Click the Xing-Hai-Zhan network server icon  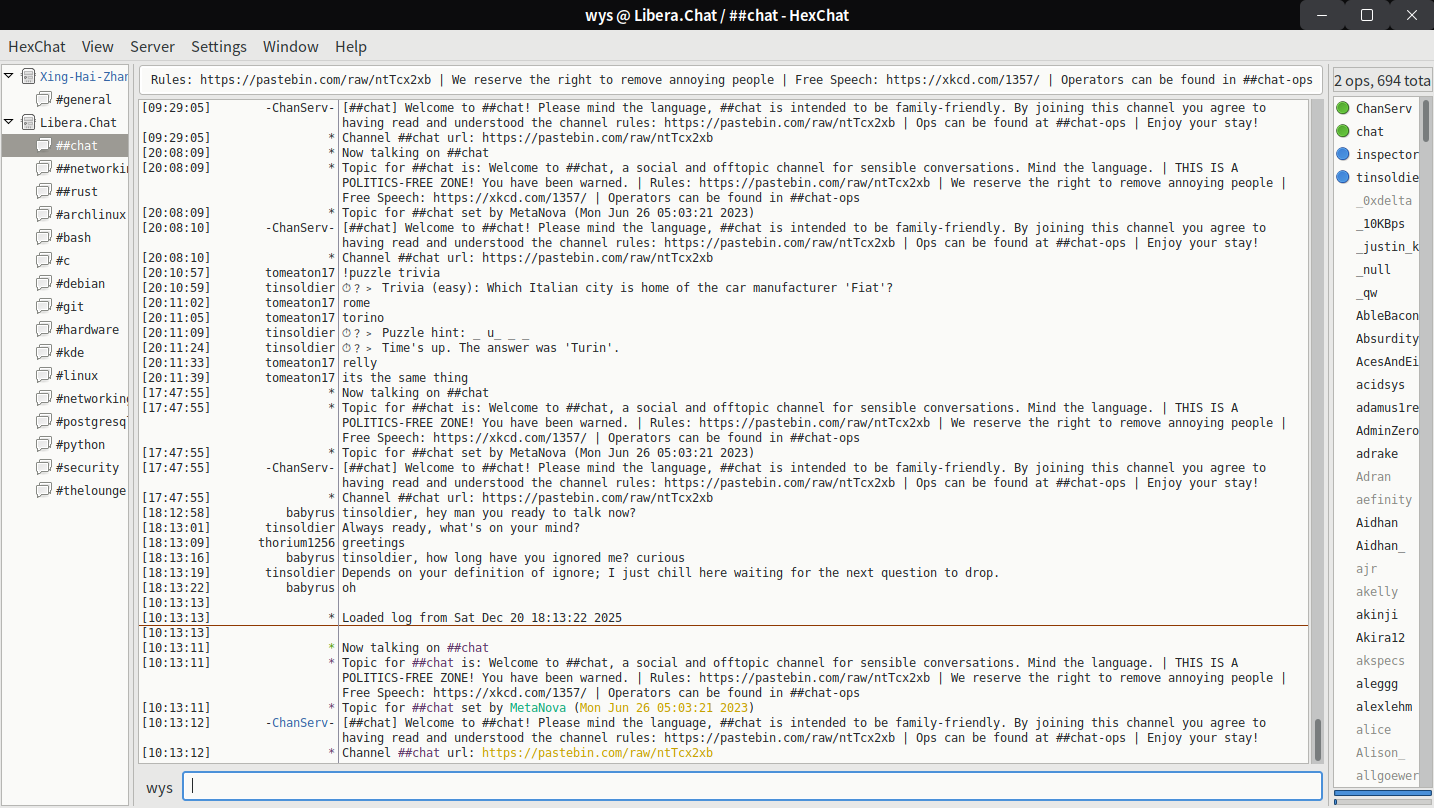(x=28, y=76)
